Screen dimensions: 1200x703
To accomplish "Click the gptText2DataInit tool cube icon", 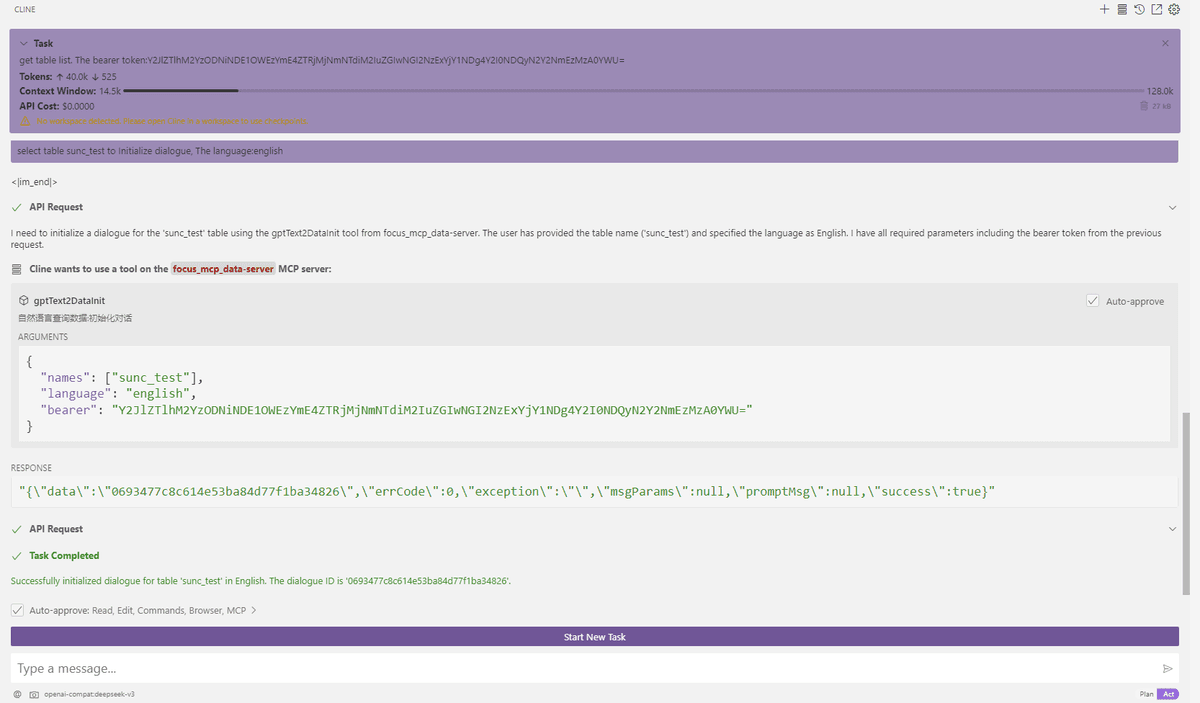I will pos(24,300).
